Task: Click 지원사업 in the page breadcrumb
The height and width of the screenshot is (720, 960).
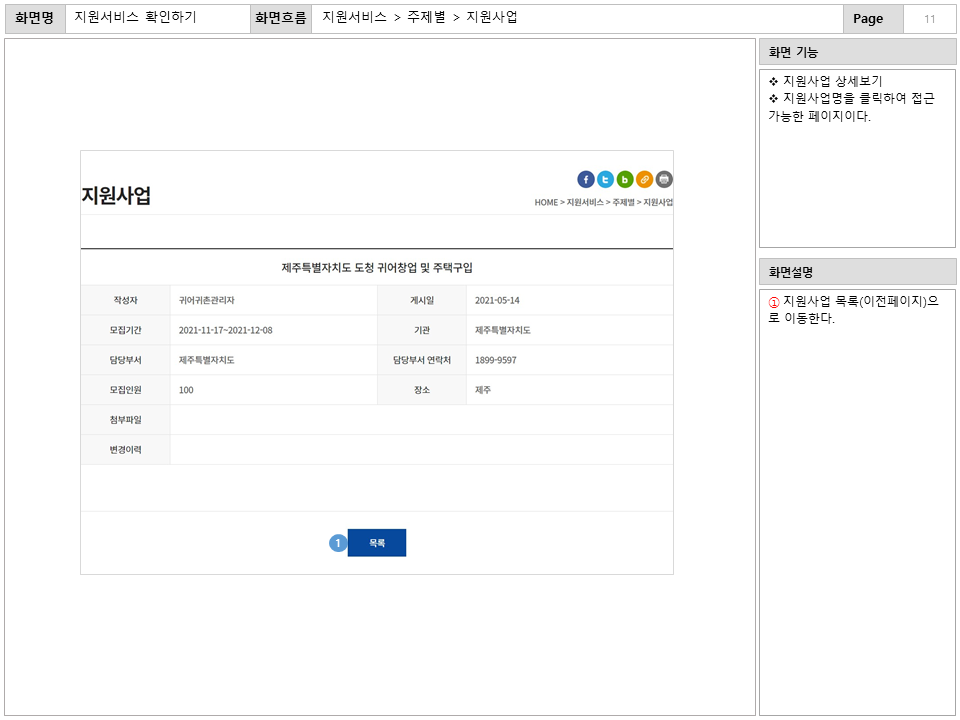Action: pos(658,202)
